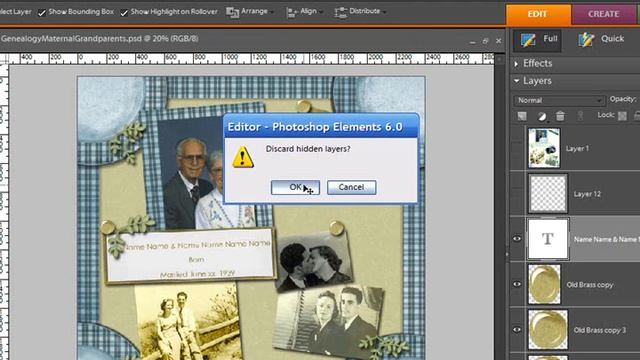The width and height of the screenshot is (640, 360).
Task: Click the Old Brass copy thumbnail
Action: [544, 284]
